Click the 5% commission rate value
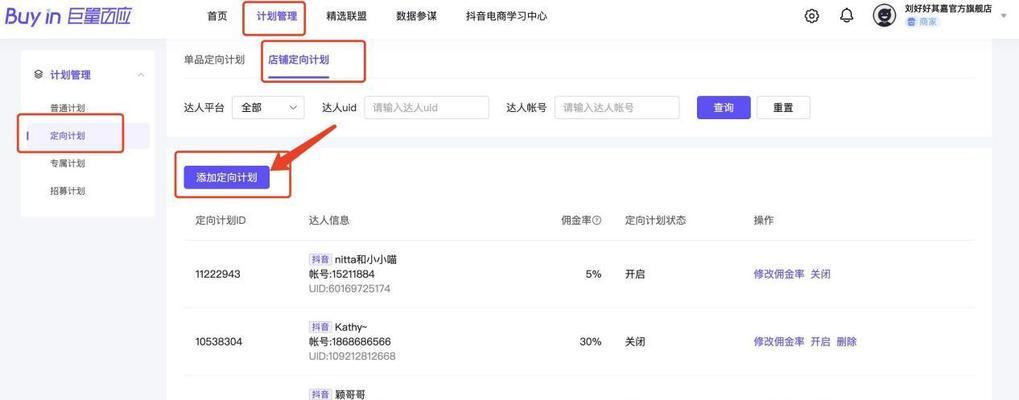 pos(593,274)
